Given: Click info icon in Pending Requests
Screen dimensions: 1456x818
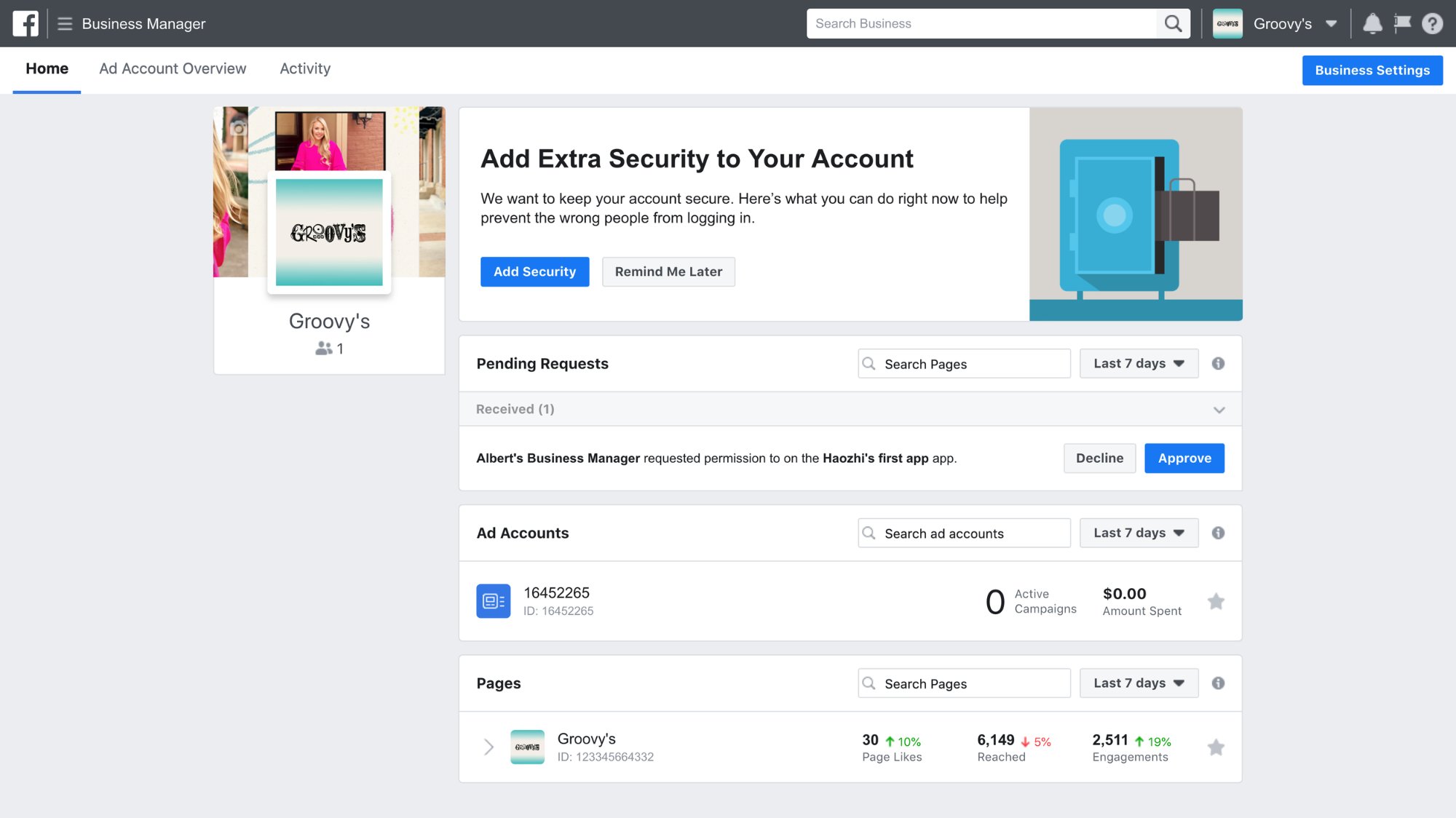Looking at the screenshot, I should tap(1218, 363).
